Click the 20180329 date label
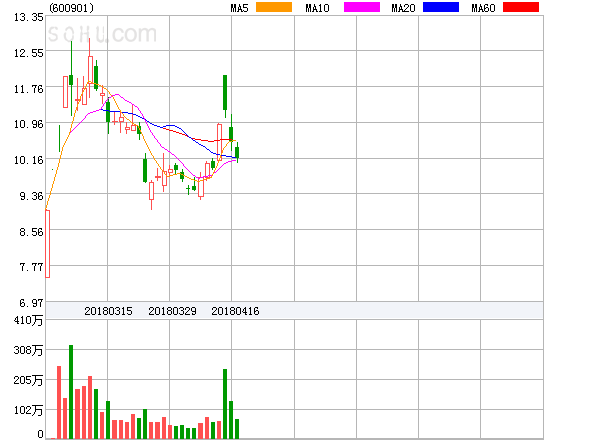This screenshot has width=600, height=440. [172, 311]
